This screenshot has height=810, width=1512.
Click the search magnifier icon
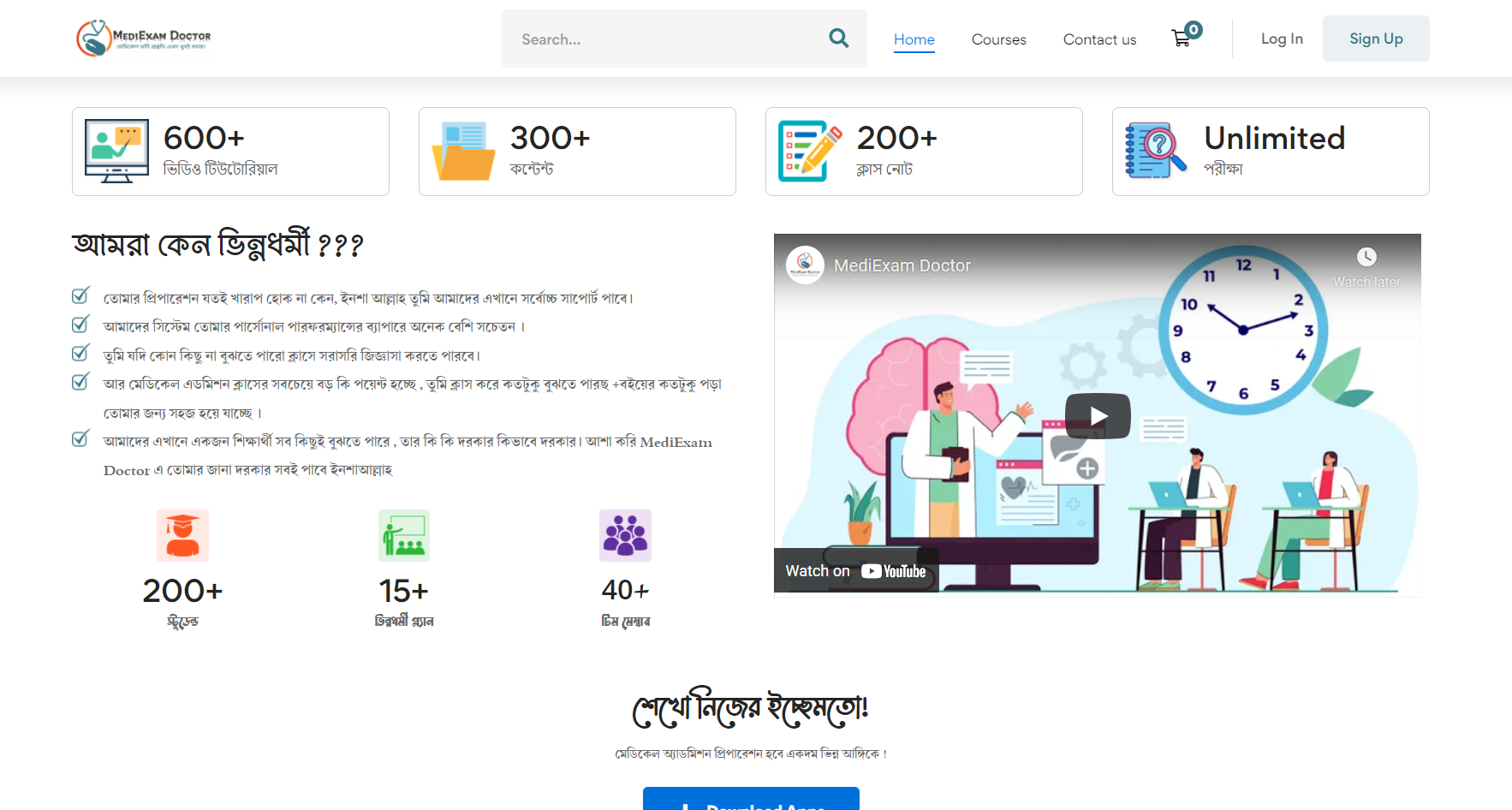(838, 39)
